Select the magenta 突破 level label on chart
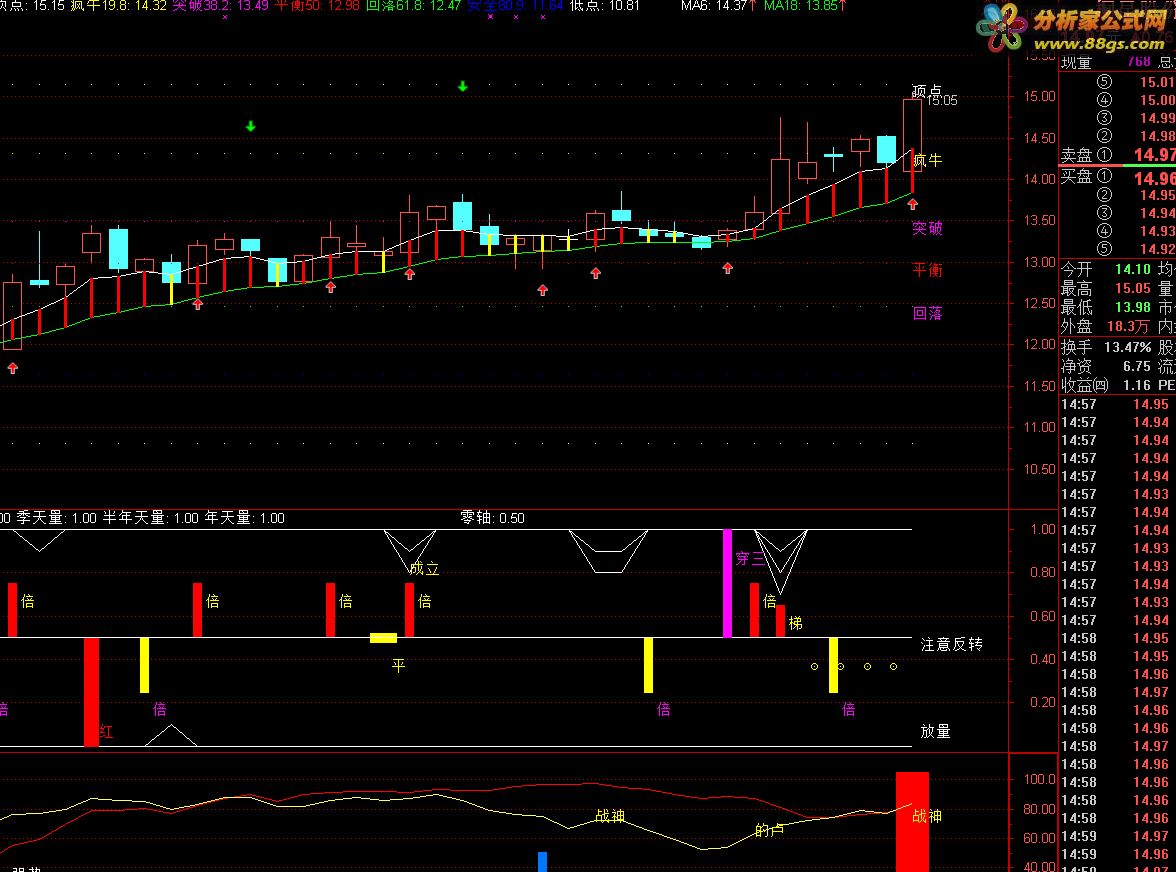 pyautogui.click(x=927, y=228)
